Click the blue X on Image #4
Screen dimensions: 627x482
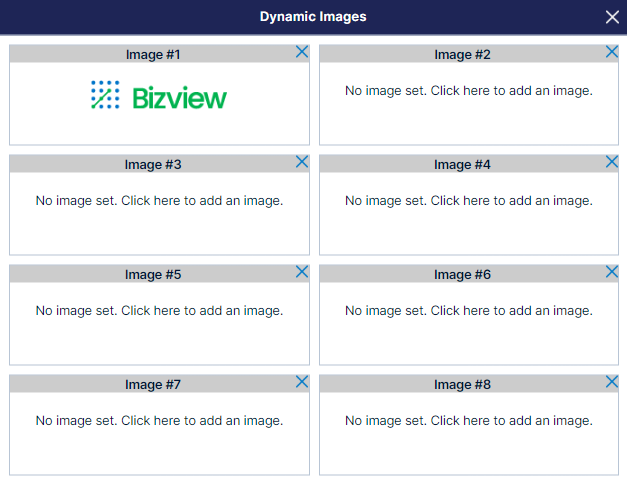(x=612, y=162)
